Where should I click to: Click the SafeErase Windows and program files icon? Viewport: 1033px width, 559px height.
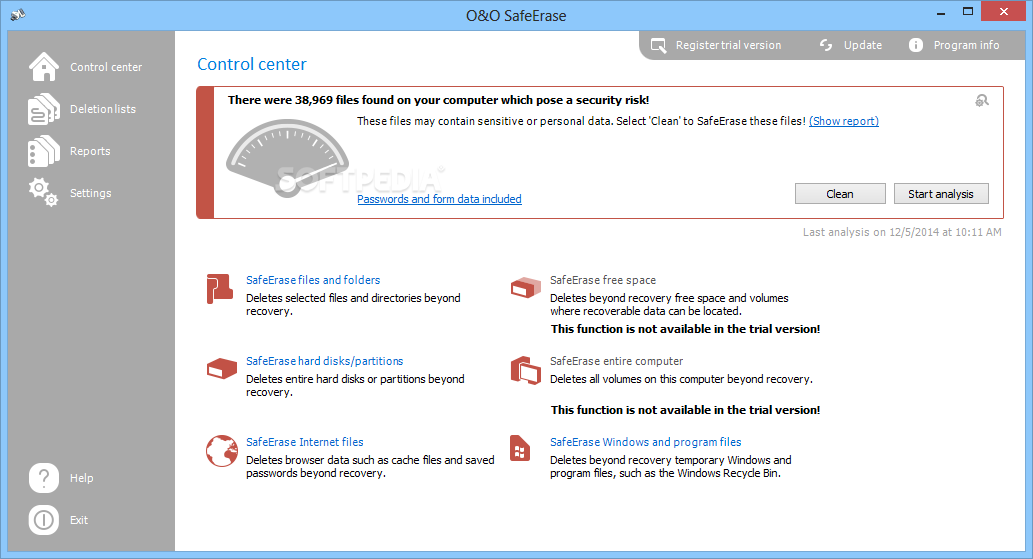(x=520, y=448)
